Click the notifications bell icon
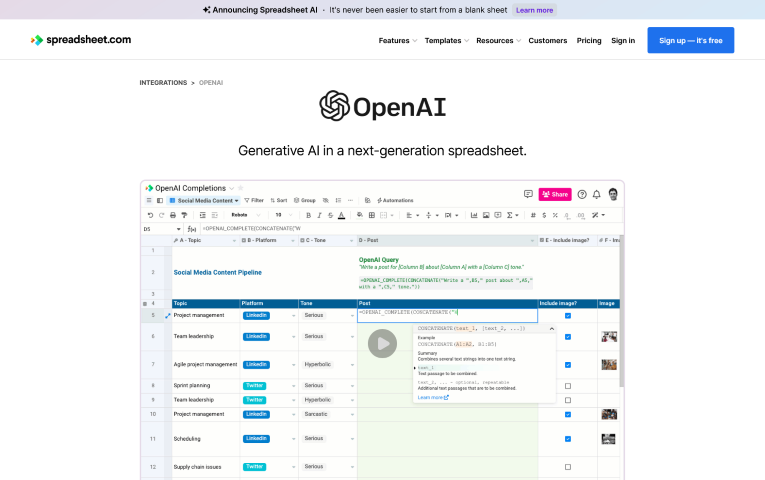This screenshot has height=480, width=765. pyautogui.click(x=597, y=194)
